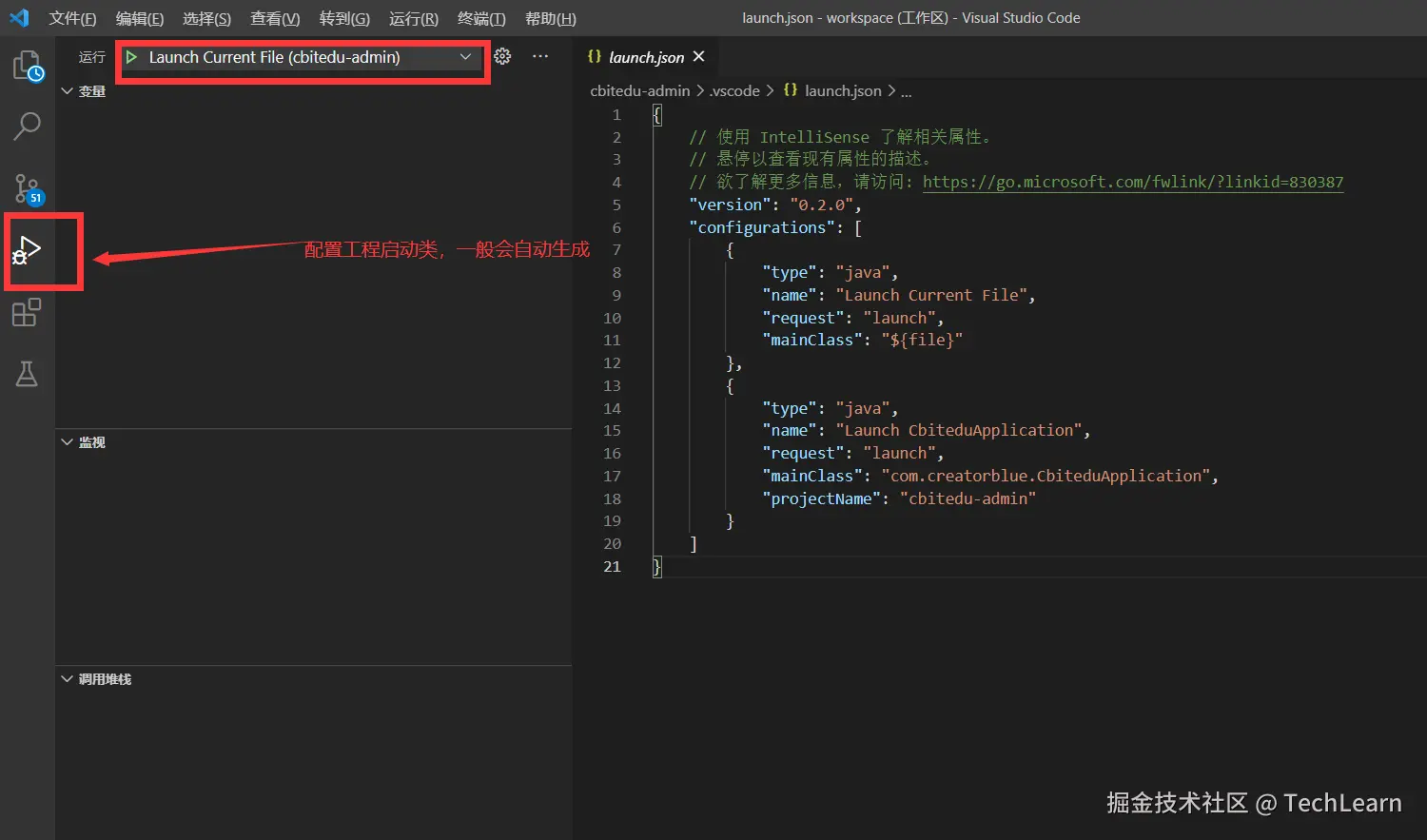Open the 选择(S) menu
The height and width of the screenshot is (840, 1427).
pos(206,18)
